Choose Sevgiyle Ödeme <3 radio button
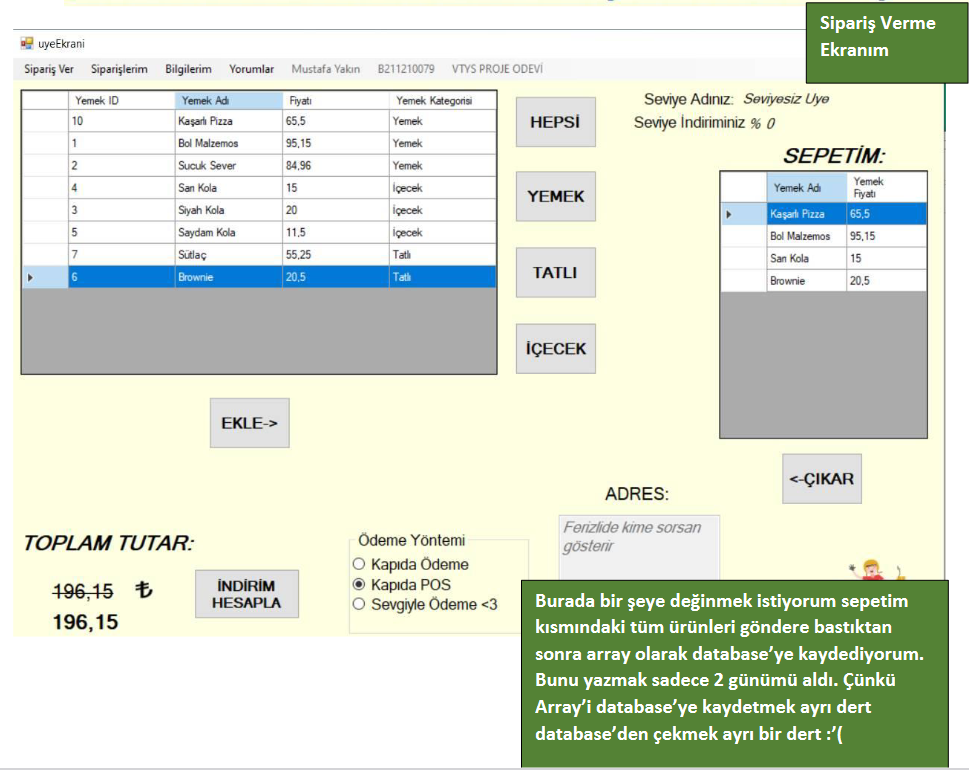969x770 pixels. tap(359, 604)
